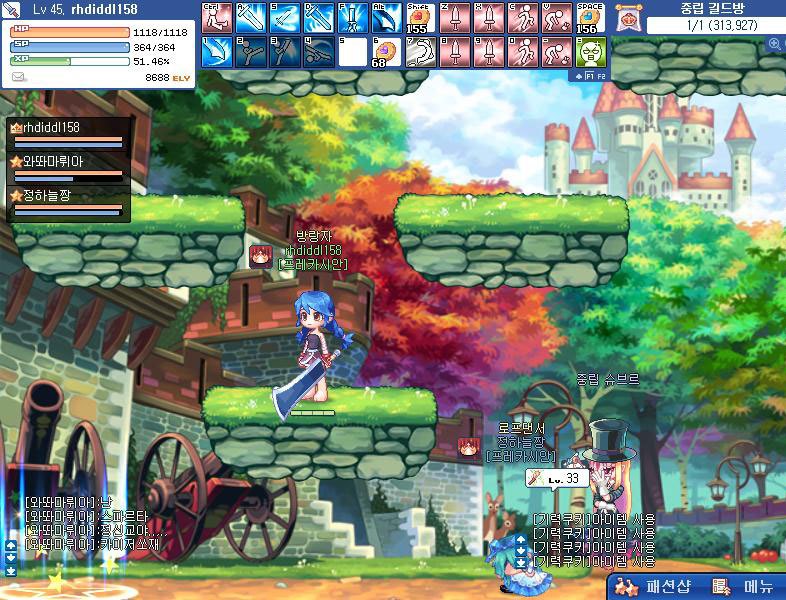Select the Shift potion slot showing 155
The height and width of the screenshot is (600, 786).
coord(417,17)
